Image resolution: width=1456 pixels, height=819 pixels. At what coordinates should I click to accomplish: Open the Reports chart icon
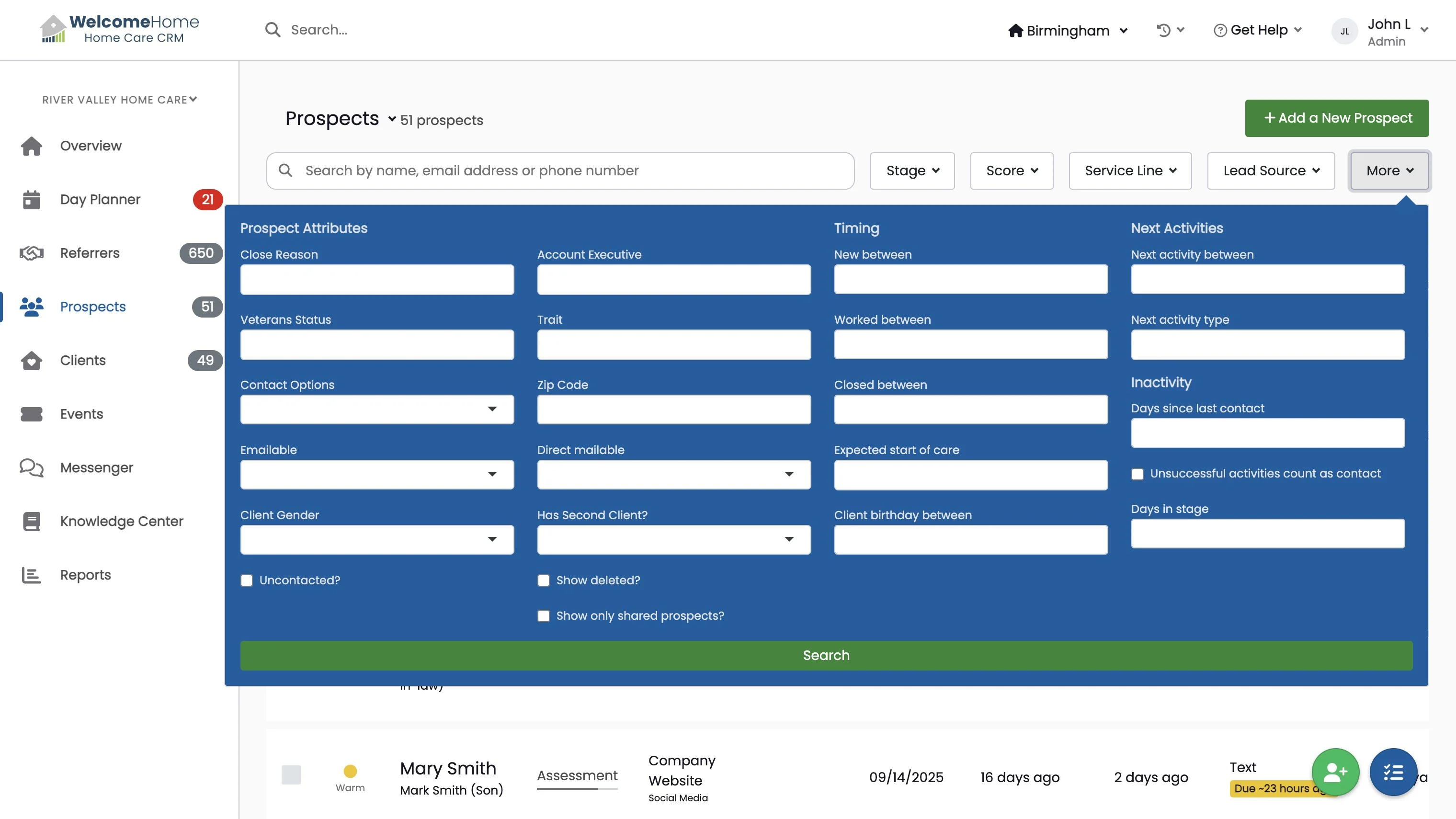32,575
